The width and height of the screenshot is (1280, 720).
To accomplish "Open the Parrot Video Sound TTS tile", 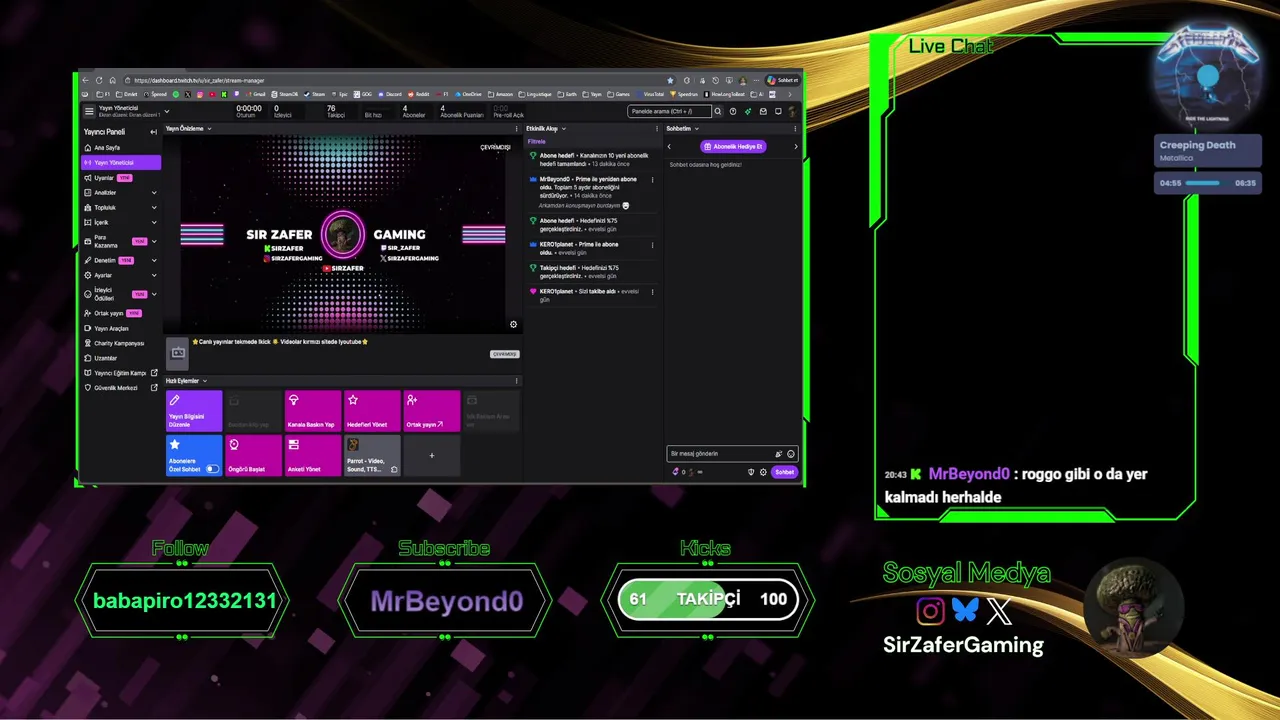I will tap(372, 455).
